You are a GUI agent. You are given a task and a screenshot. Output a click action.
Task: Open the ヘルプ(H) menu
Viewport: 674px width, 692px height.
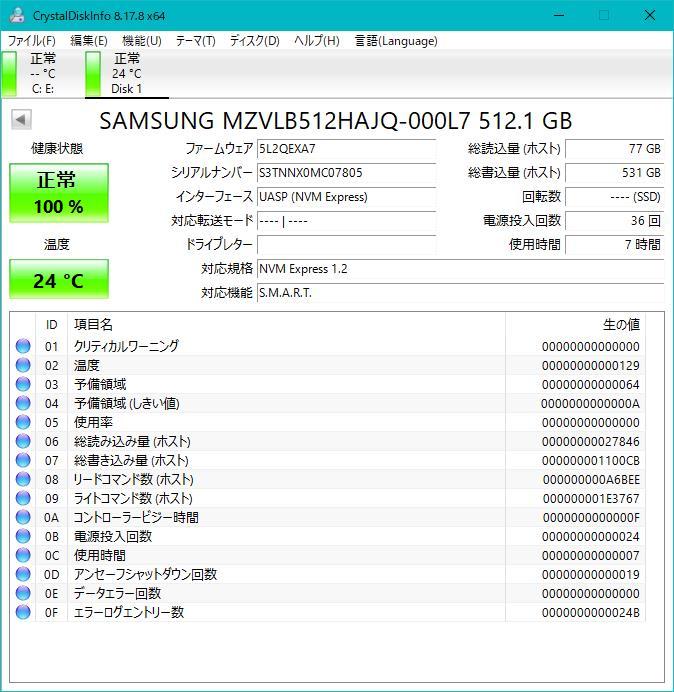317,41
